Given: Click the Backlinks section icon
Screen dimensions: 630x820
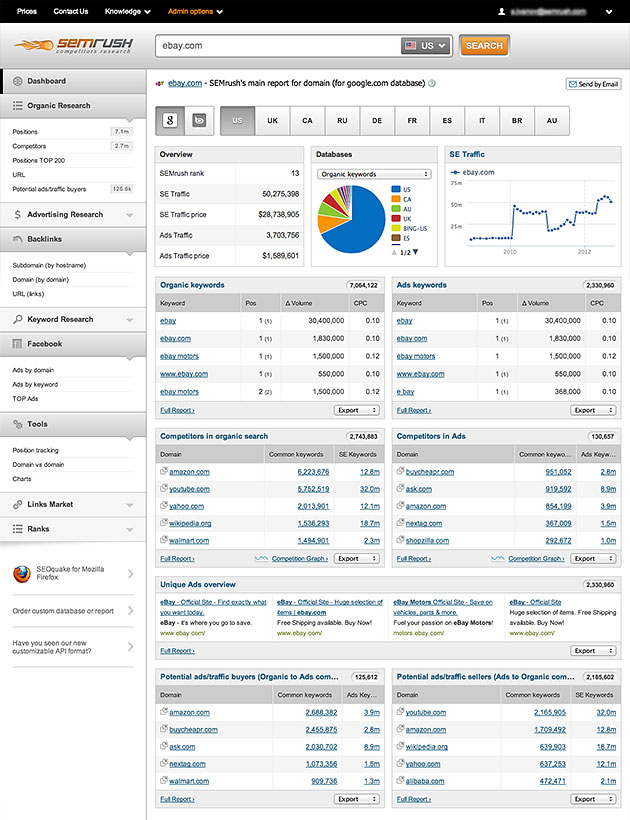Looking at the screenshot, I should [18, 239].
